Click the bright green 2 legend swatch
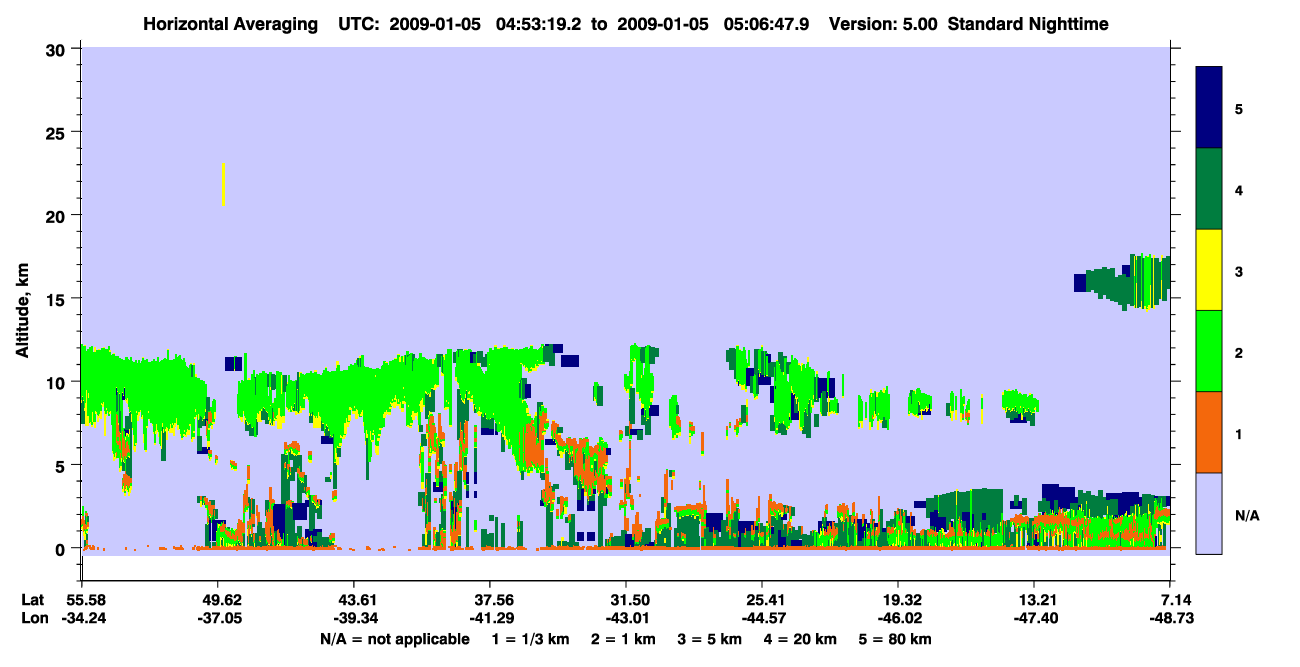This screenshot has height=667, width=1300. point(1209,351)
